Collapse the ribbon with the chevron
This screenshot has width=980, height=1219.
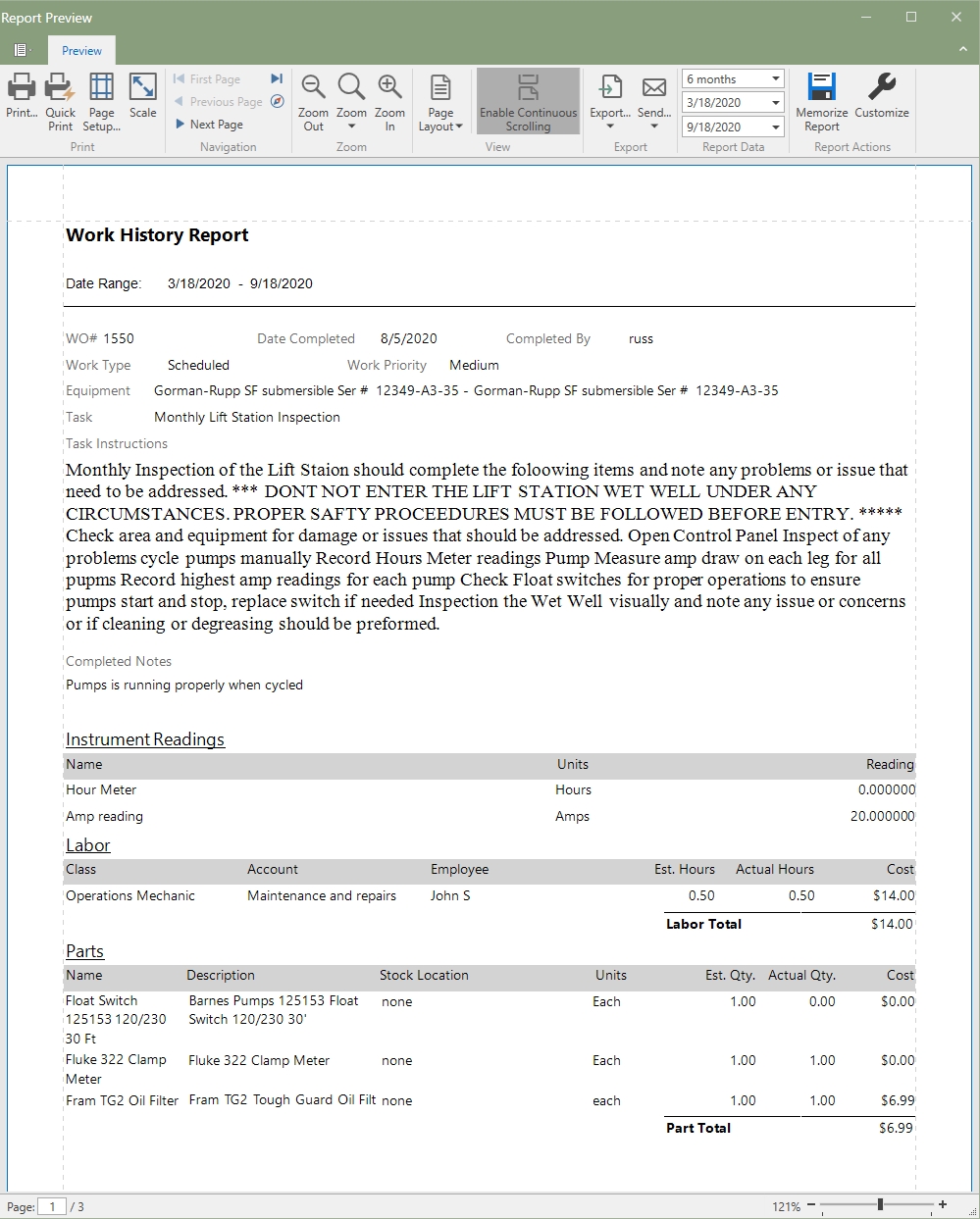click(x=962, y=49)
